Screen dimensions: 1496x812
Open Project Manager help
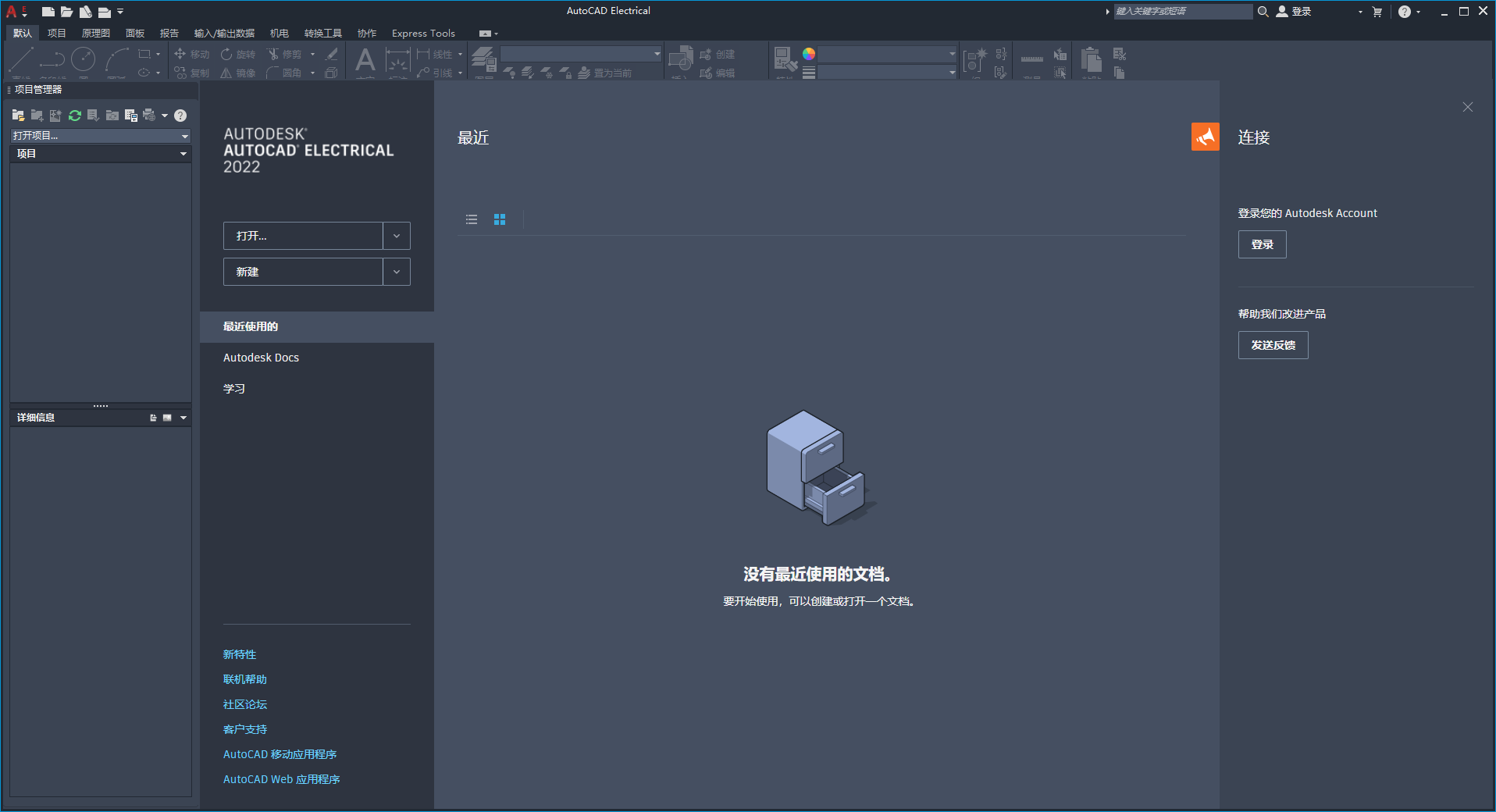[x=180, y=116]
